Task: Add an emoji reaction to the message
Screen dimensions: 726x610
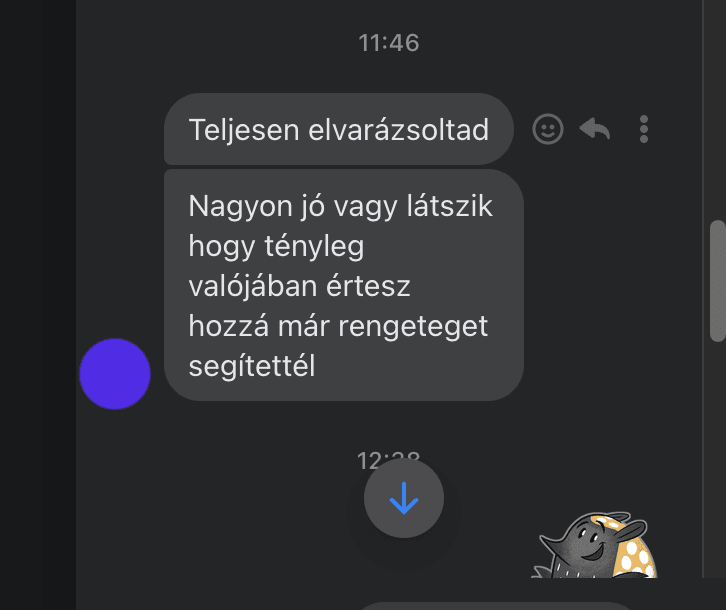Action: (548, 129)
